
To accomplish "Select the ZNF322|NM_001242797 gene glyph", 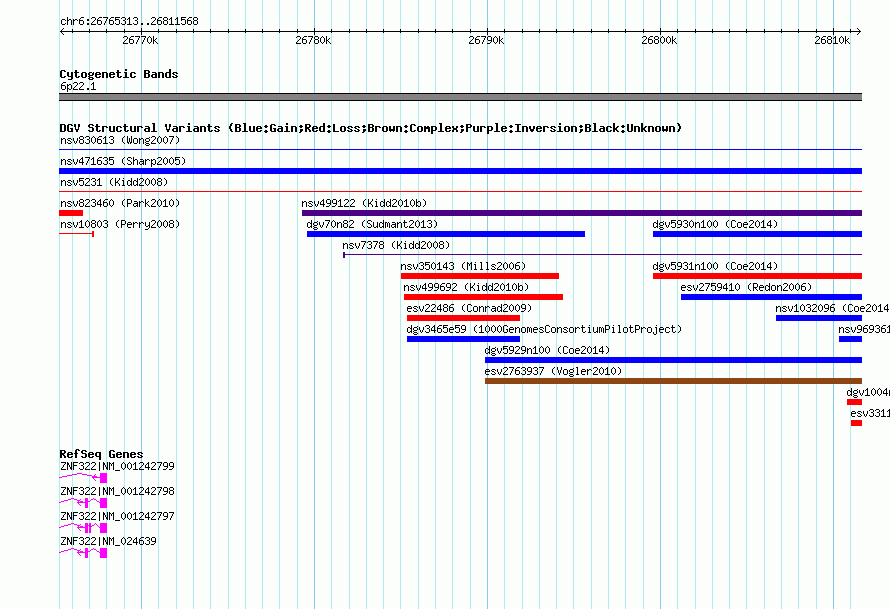I will pos(83,528).
